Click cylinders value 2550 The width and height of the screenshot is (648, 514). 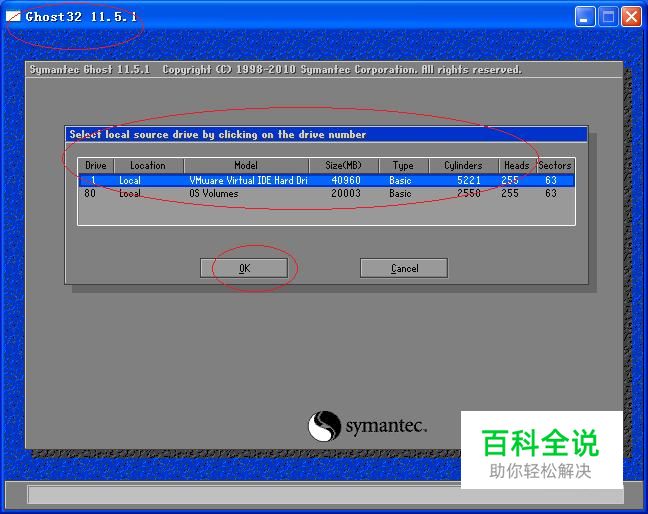coord(469,193)
